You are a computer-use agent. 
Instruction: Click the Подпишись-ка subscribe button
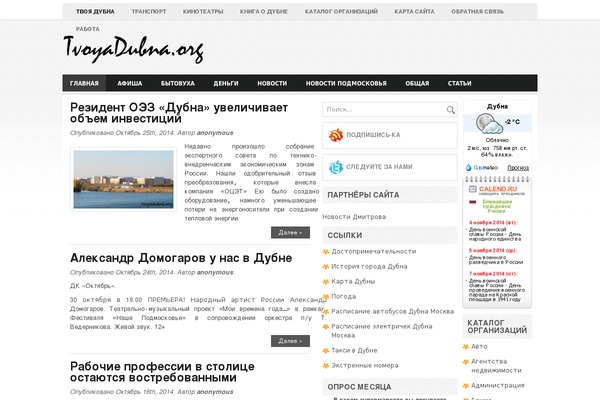click(x=390, y=136)
